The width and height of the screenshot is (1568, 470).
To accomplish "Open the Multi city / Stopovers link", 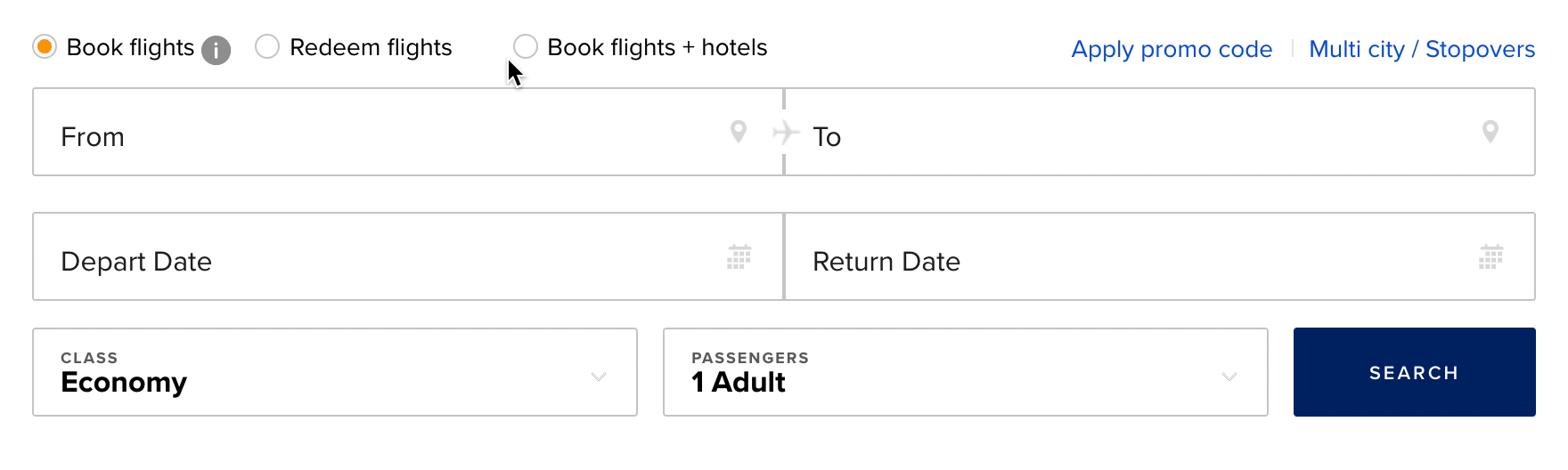I will pos(1422,49).
